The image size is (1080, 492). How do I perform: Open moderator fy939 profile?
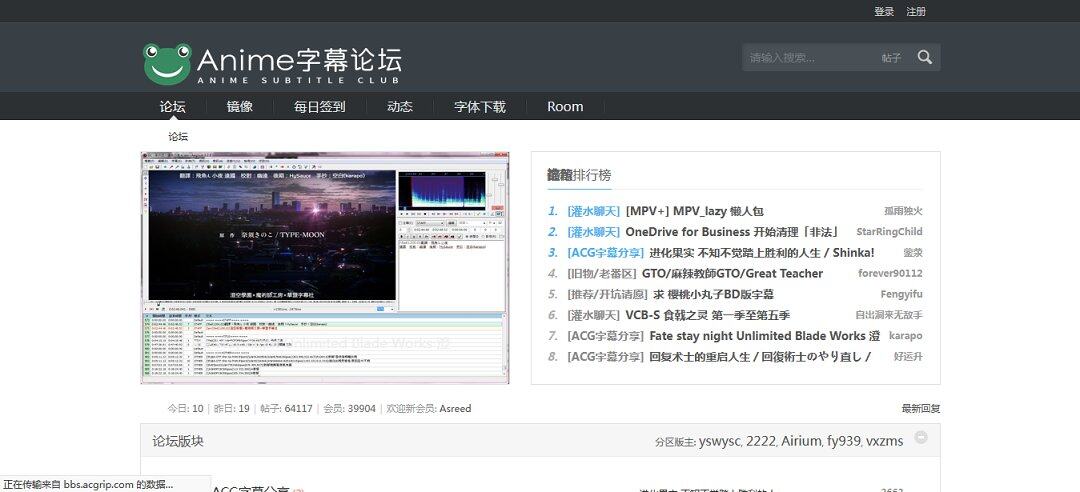[x=844, y=442]
